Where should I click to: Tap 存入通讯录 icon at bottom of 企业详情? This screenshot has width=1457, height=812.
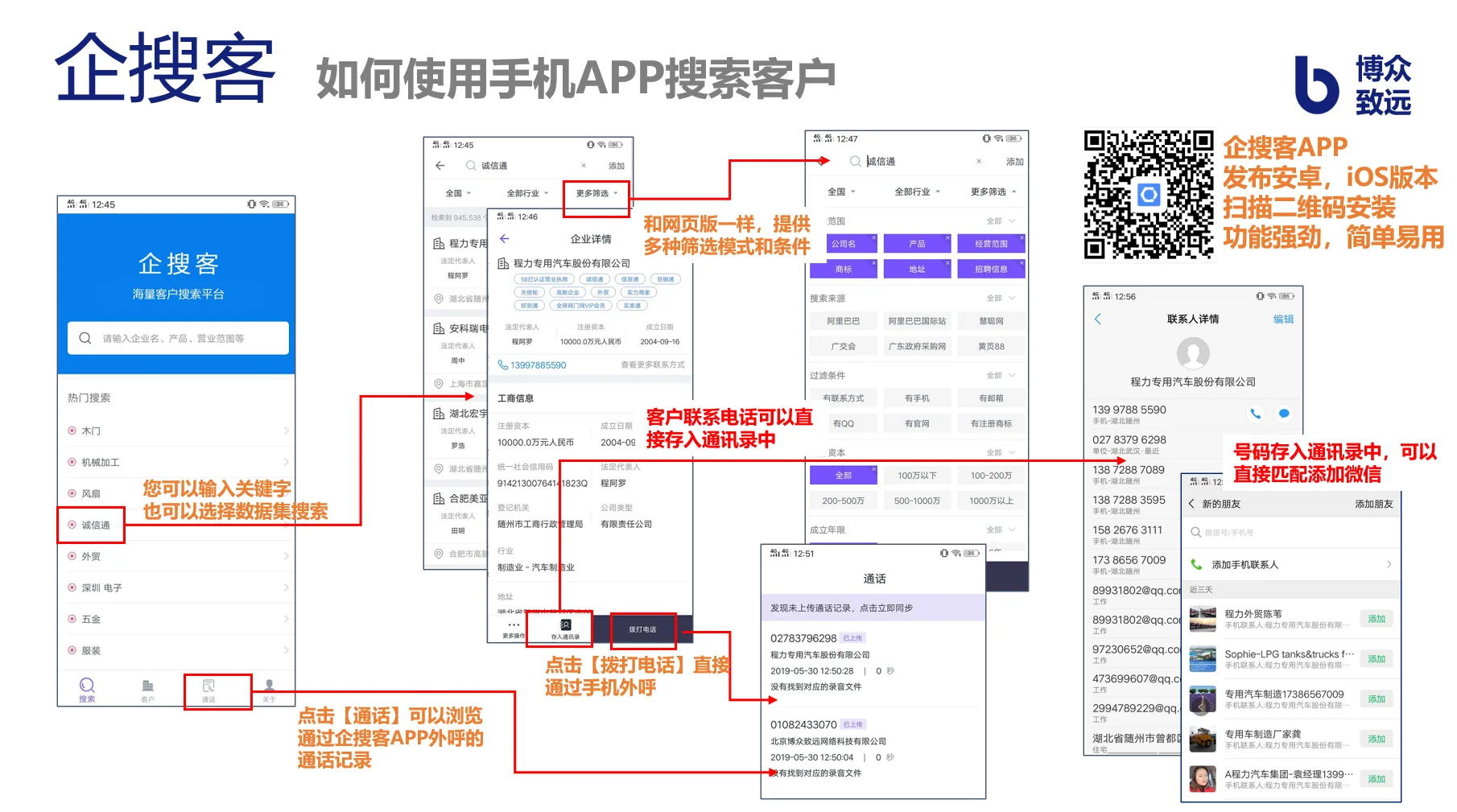pyautogui.click(x=565, y=624)
